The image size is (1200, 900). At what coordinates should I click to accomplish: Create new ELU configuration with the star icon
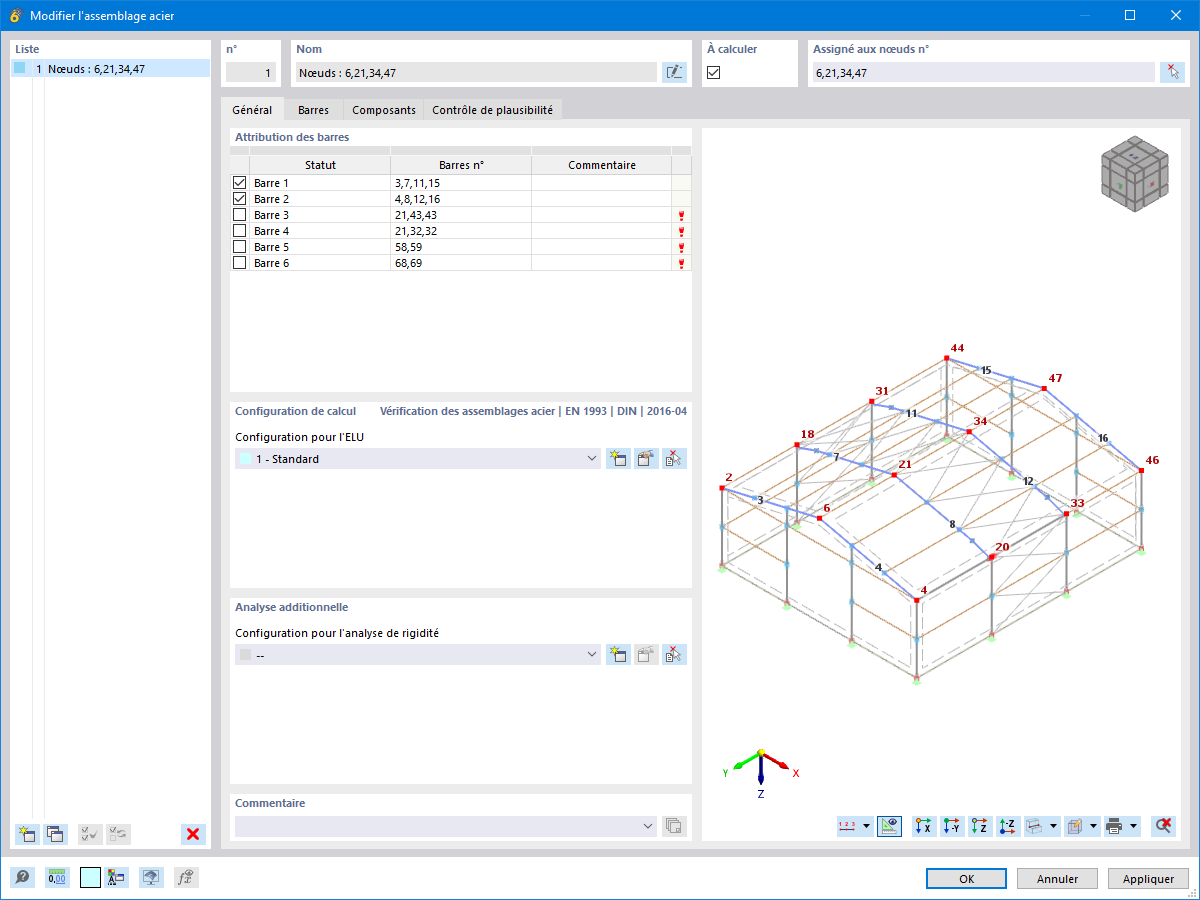pyautogui.click(x=618, y=458)
